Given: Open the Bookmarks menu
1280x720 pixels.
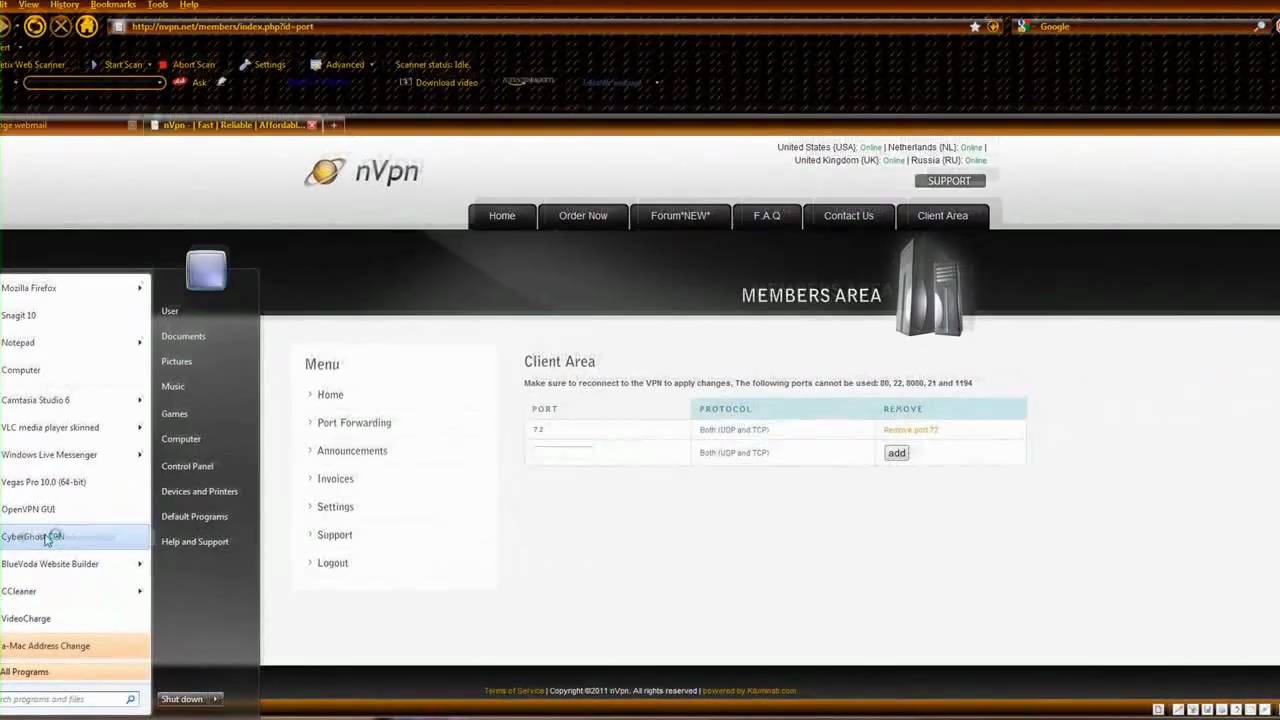Looking at the screenshot, I should tap(113, 5).
